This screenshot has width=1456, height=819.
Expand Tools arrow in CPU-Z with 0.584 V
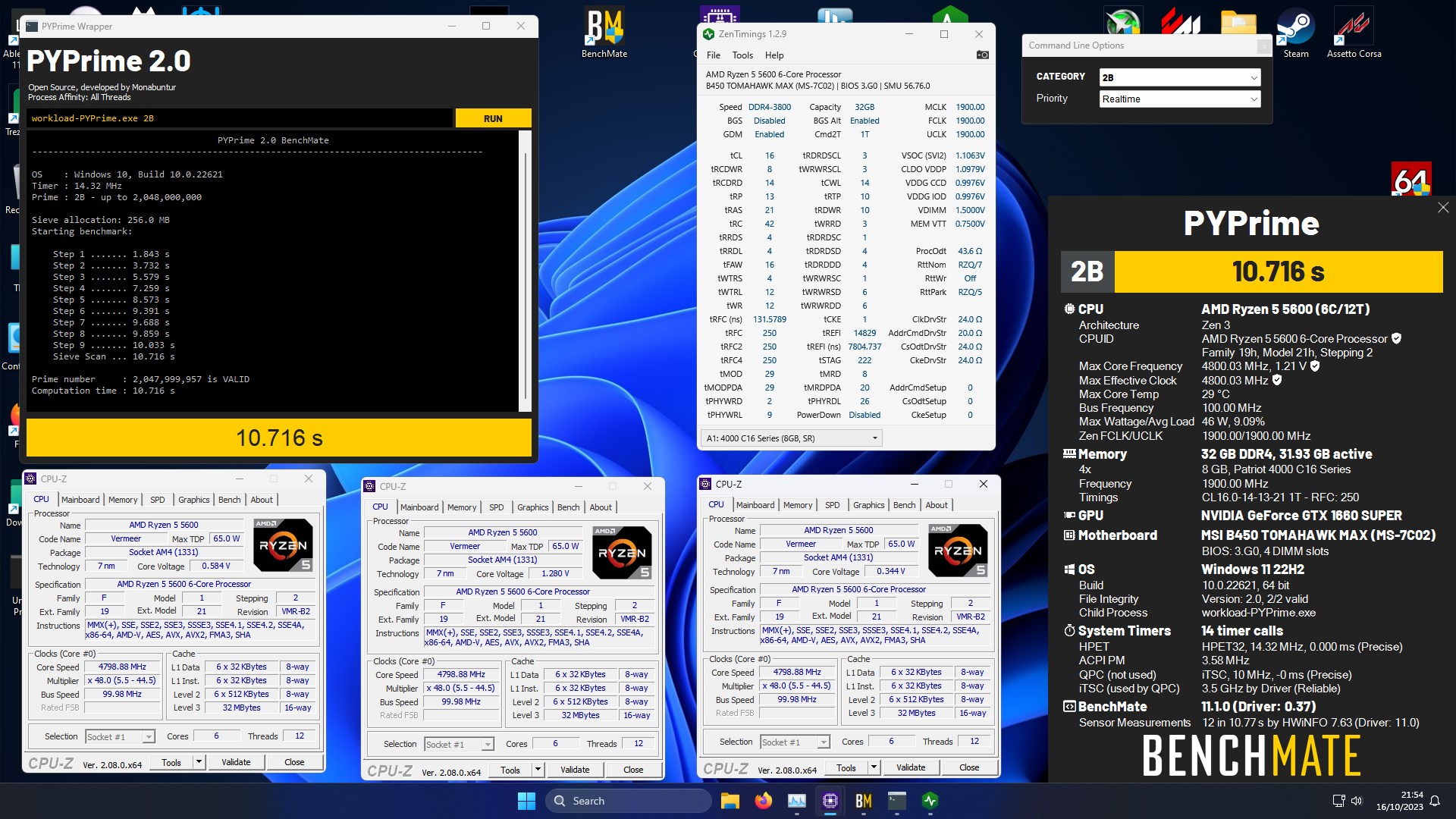[199, 762]
